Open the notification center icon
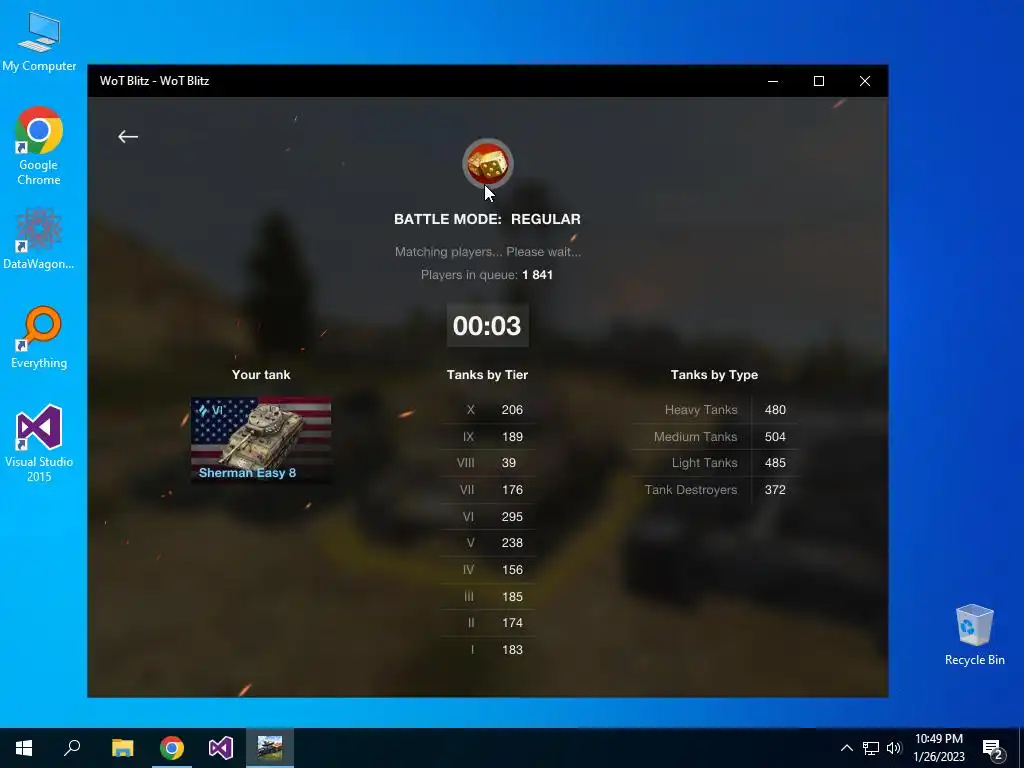1024x768 pixels. point(993,748)
